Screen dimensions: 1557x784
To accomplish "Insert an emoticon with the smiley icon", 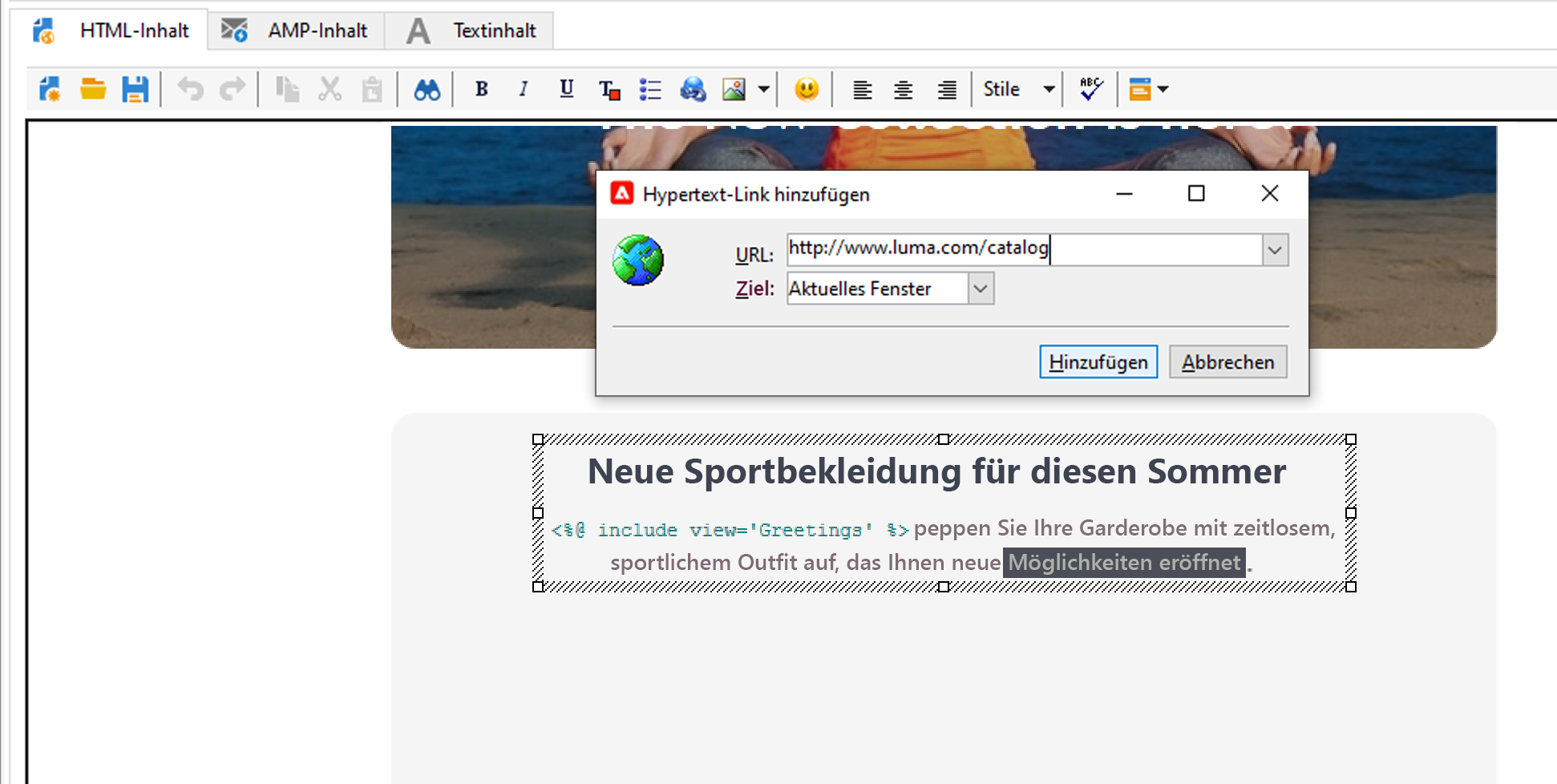I will [x=807, y=89].
